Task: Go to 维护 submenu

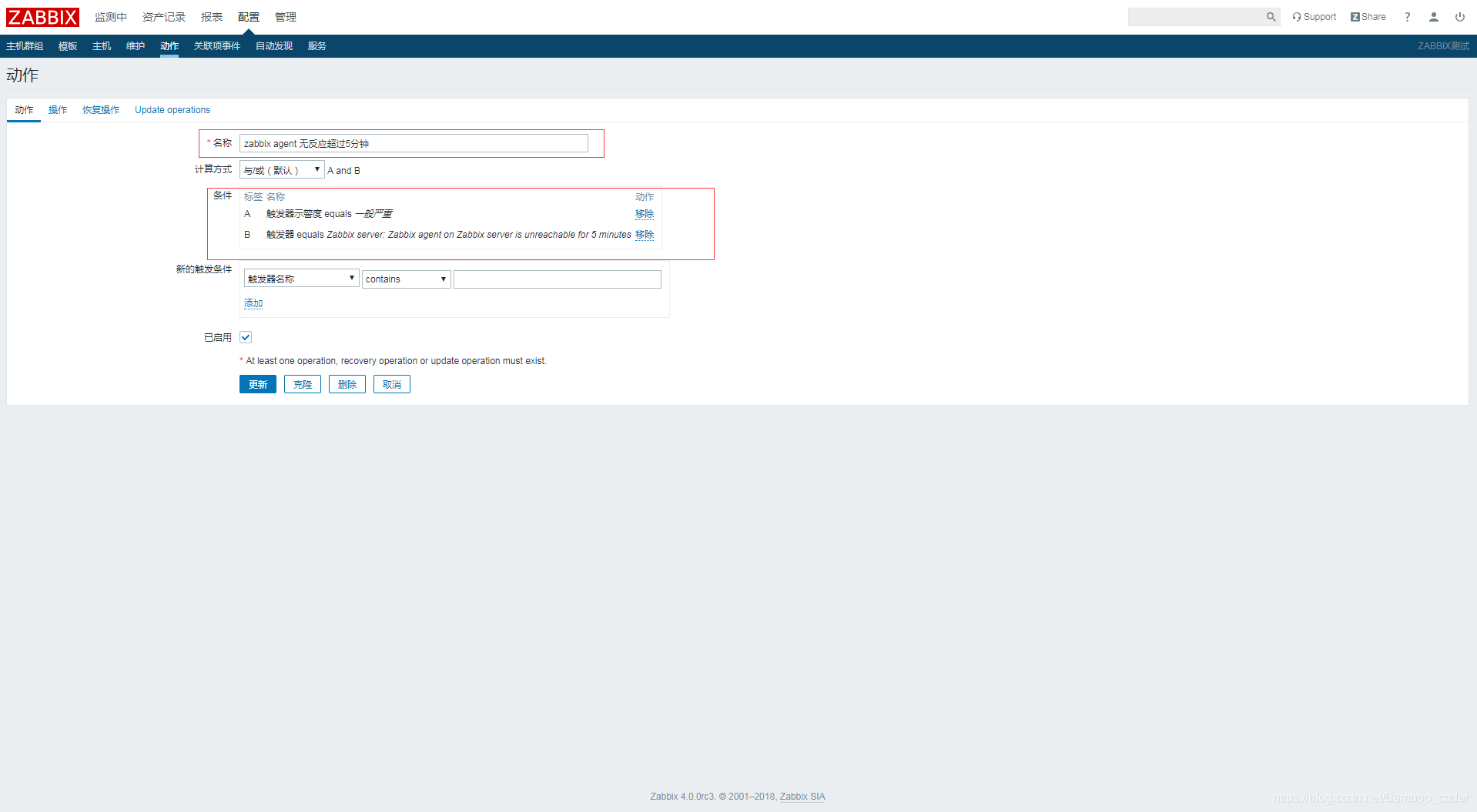Action: point(136,46)
